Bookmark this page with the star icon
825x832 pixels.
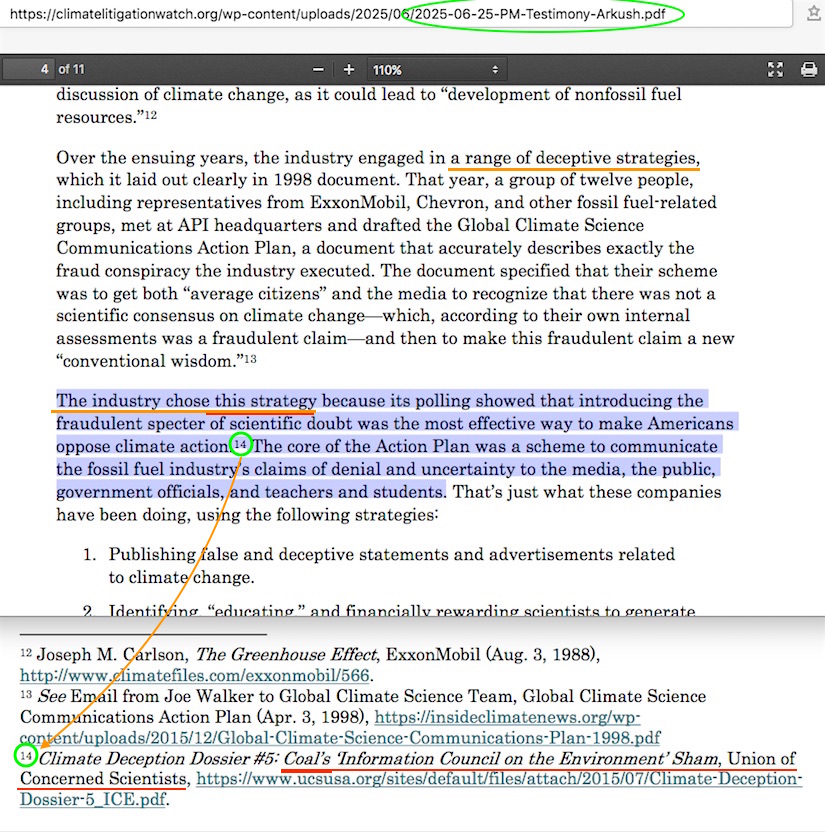click(x=814, y=14)
